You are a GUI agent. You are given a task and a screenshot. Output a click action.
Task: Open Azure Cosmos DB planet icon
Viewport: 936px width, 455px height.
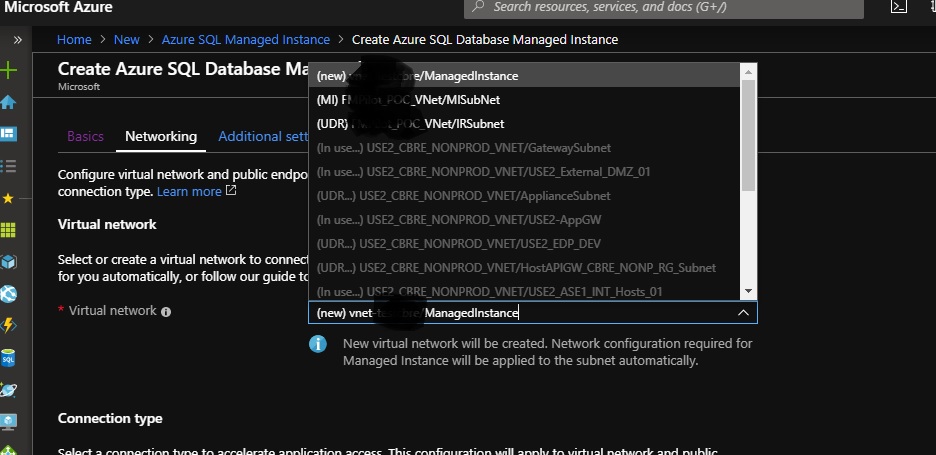[x=8, y=390]
